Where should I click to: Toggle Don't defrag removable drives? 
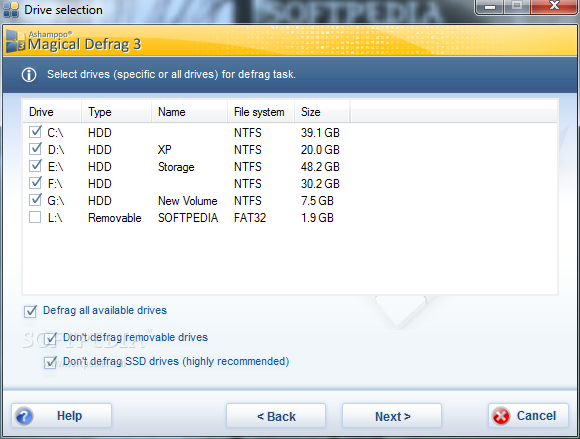tap(50, 338)
